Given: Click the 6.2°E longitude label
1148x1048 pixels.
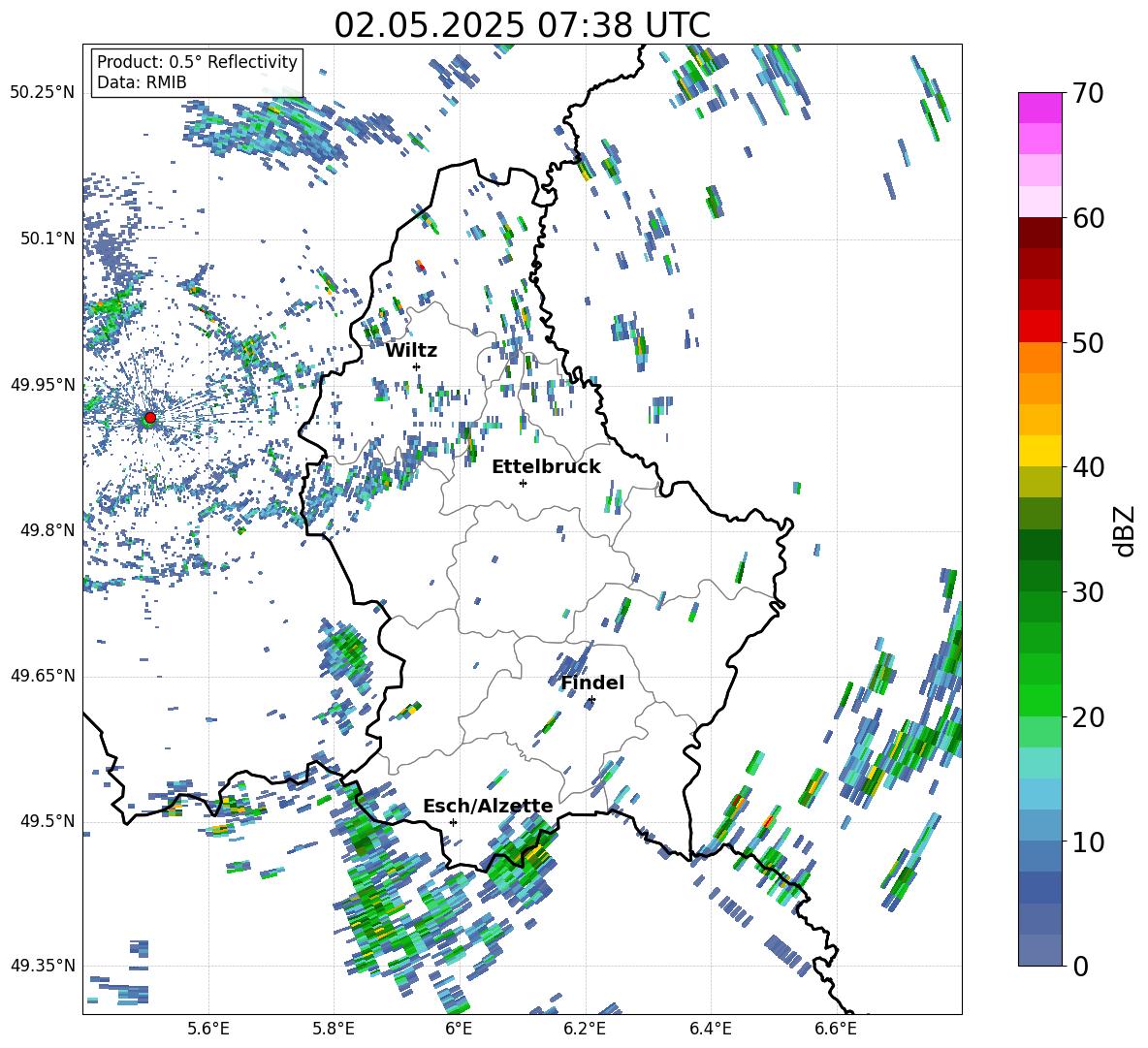Looking at the screenshot, I should tap(585, 1029).
